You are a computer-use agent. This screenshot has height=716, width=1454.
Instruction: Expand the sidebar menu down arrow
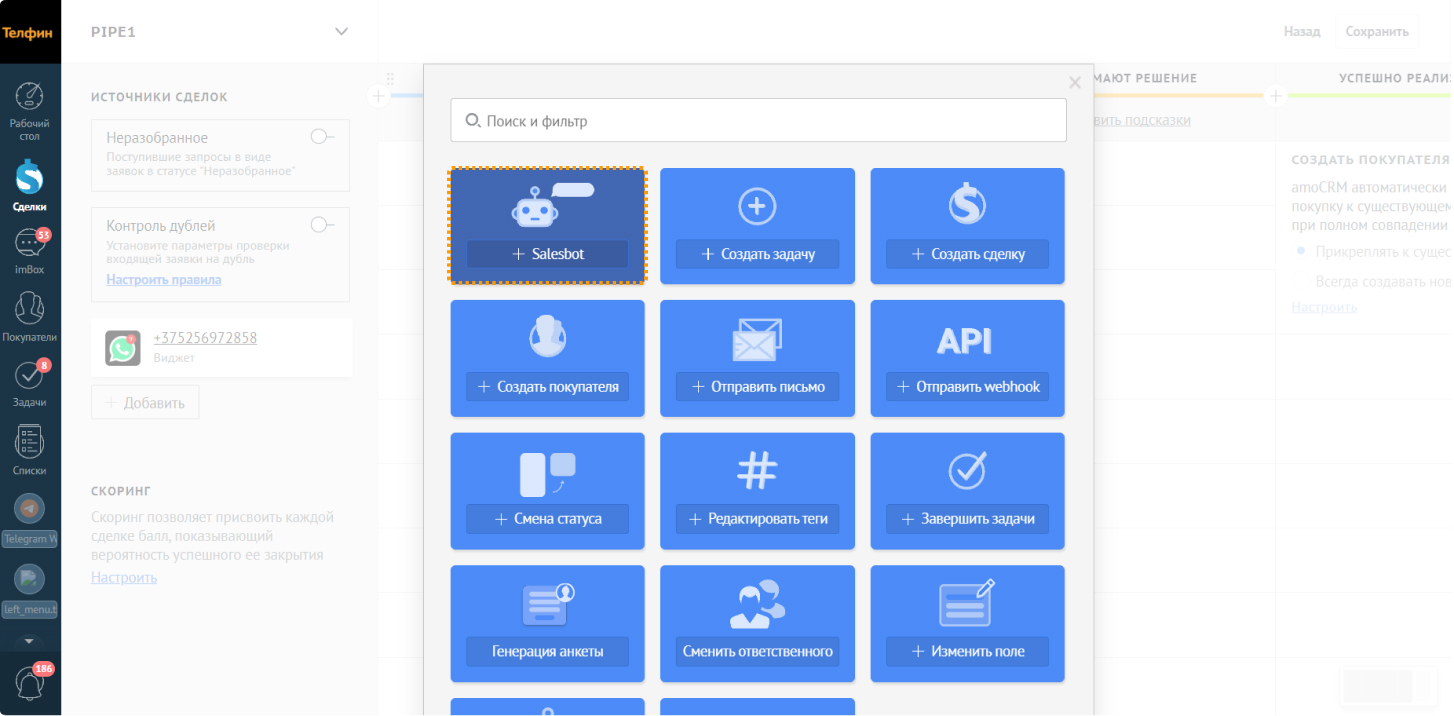pyautogui.click(x=29, y=640)
